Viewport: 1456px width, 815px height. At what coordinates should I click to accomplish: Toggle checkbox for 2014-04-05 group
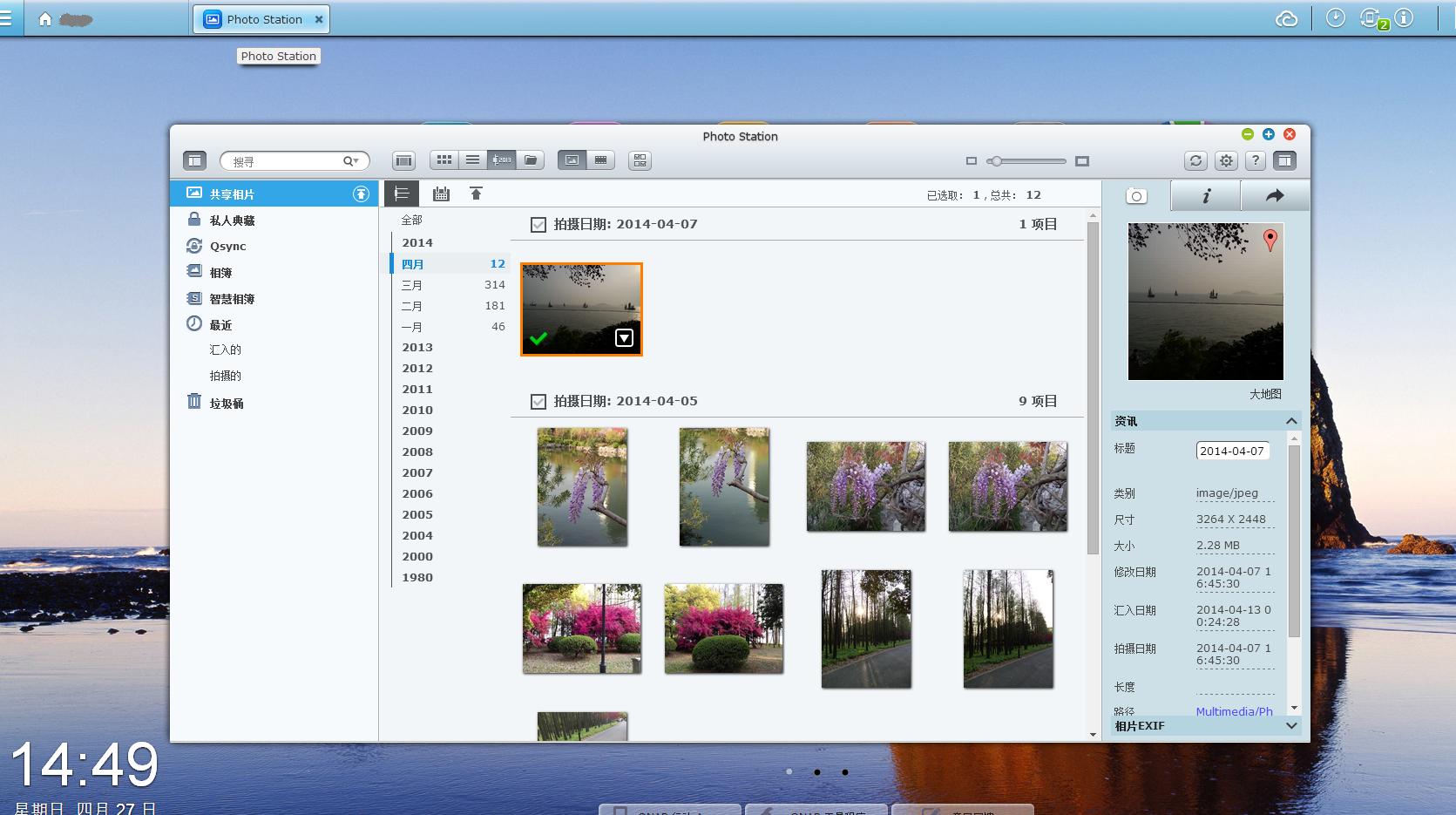pos(538,402)
